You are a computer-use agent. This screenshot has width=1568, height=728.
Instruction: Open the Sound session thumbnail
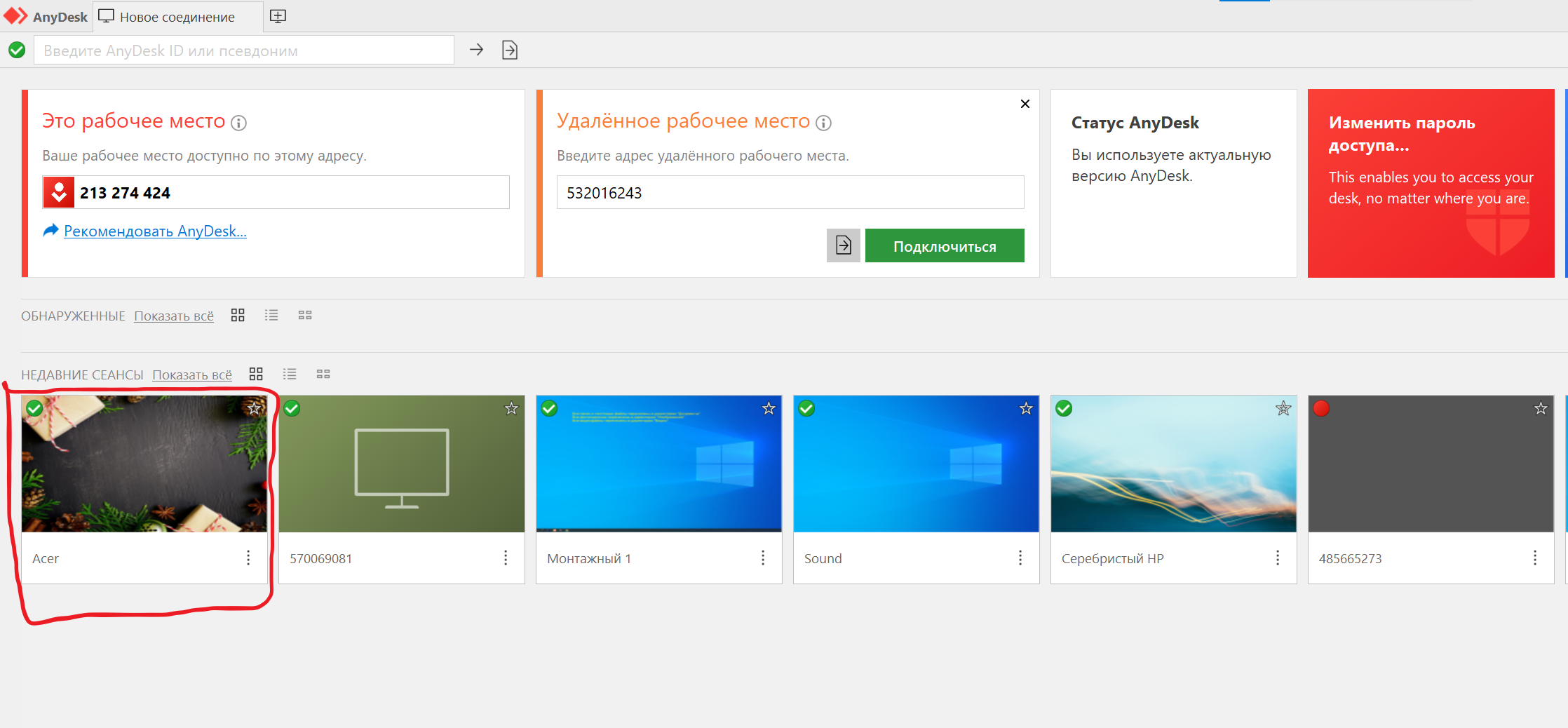click(917, 464)
